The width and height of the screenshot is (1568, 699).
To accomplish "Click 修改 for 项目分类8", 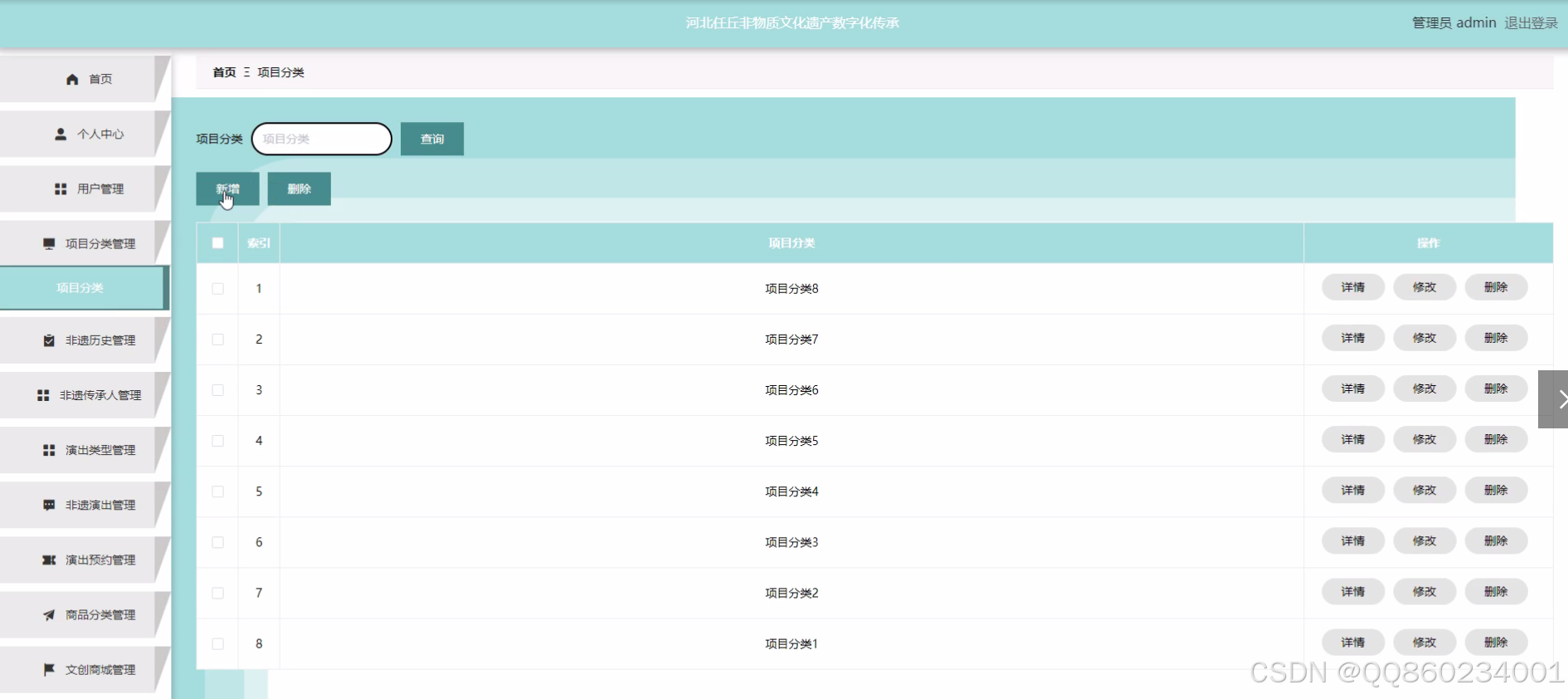I will click(1424, 287).
